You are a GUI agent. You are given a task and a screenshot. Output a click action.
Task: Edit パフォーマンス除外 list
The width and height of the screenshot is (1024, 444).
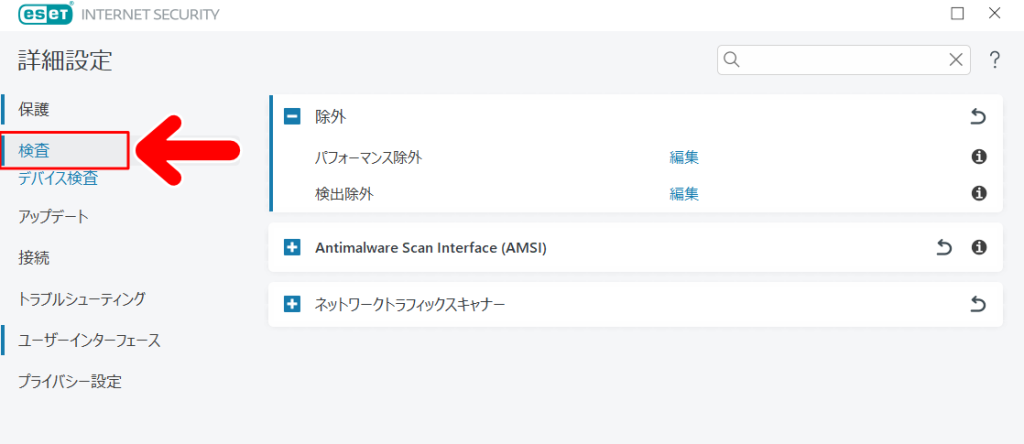[684, 157]
